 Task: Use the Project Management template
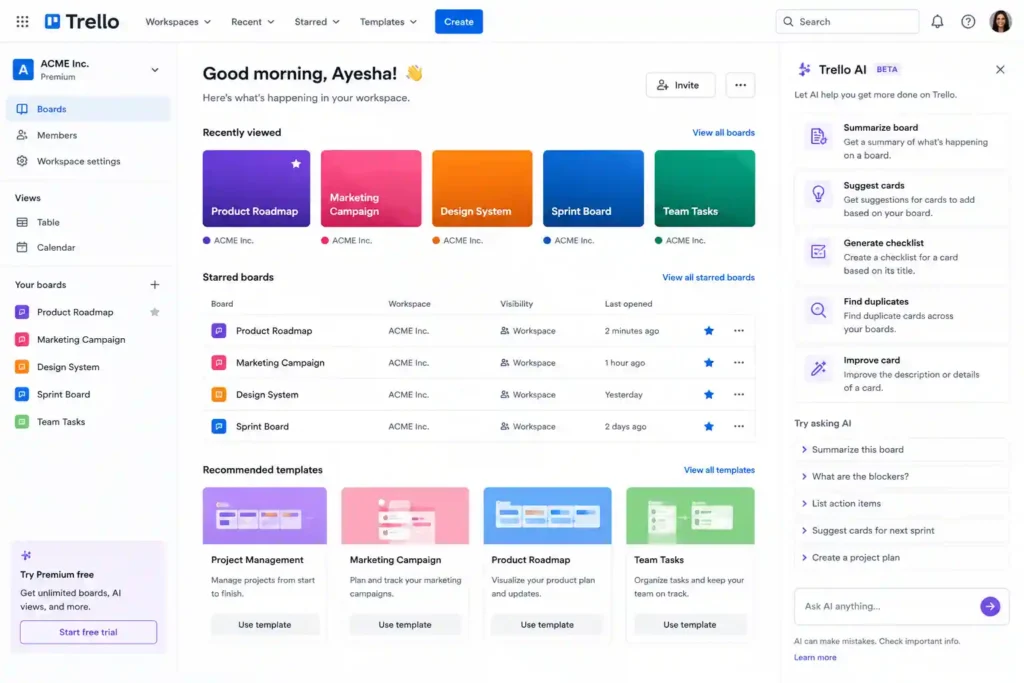264,625
